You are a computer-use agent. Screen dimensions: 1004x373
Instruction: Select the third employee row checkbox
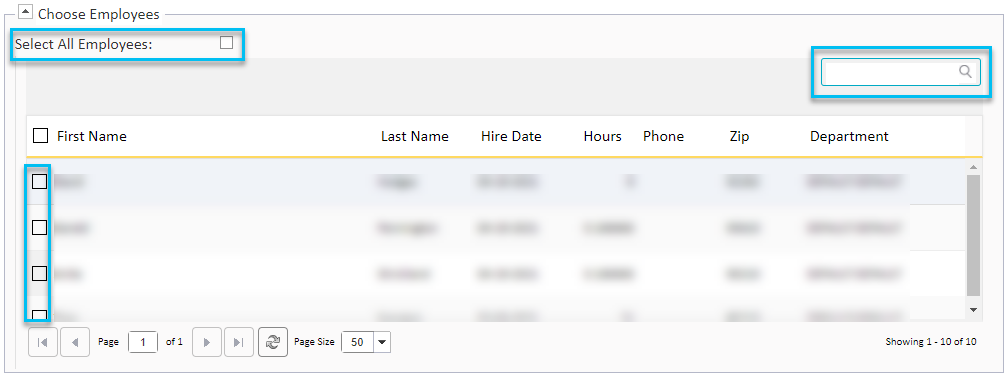coord(40,273)
